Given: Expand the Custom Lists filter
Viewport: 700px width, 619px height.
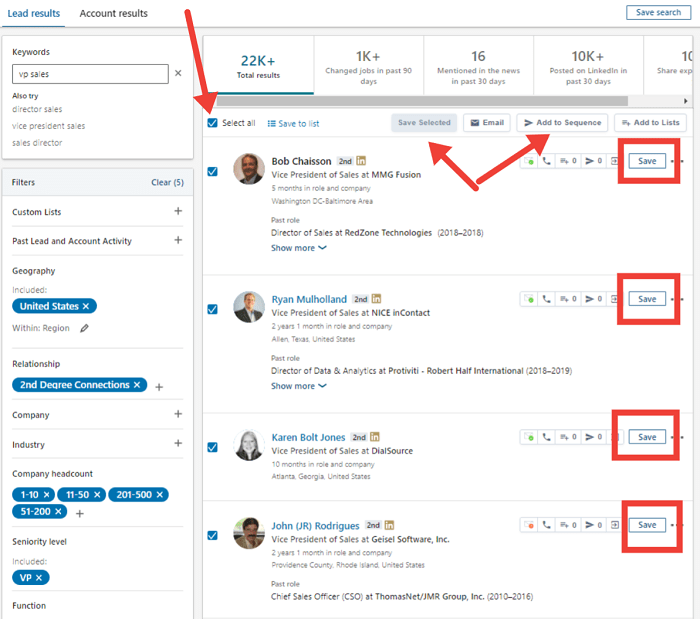Looking at the screenshot, I should 178,211.
